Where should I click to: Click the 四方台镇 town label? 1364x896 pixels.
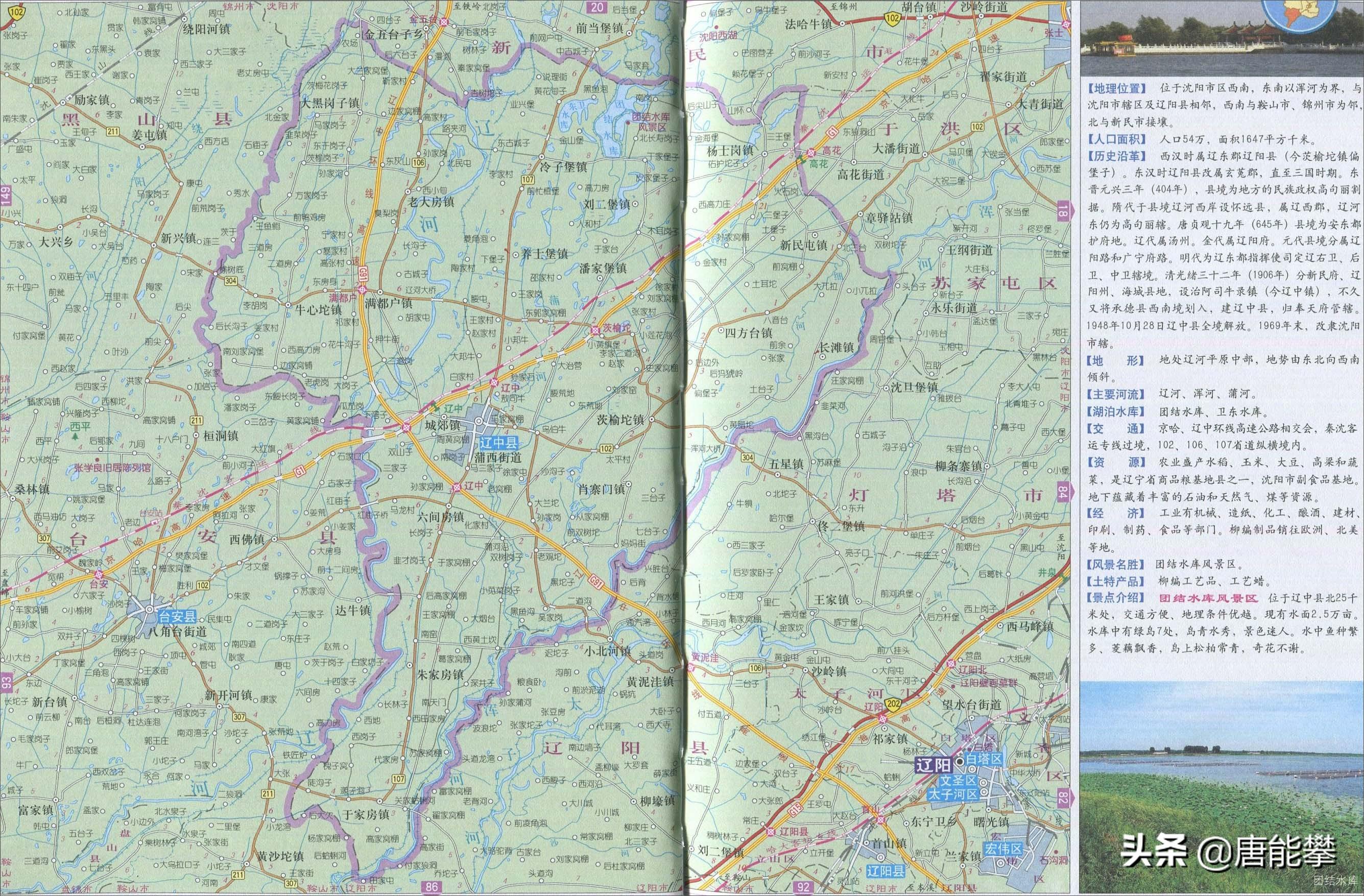click(x=749, y=333)
